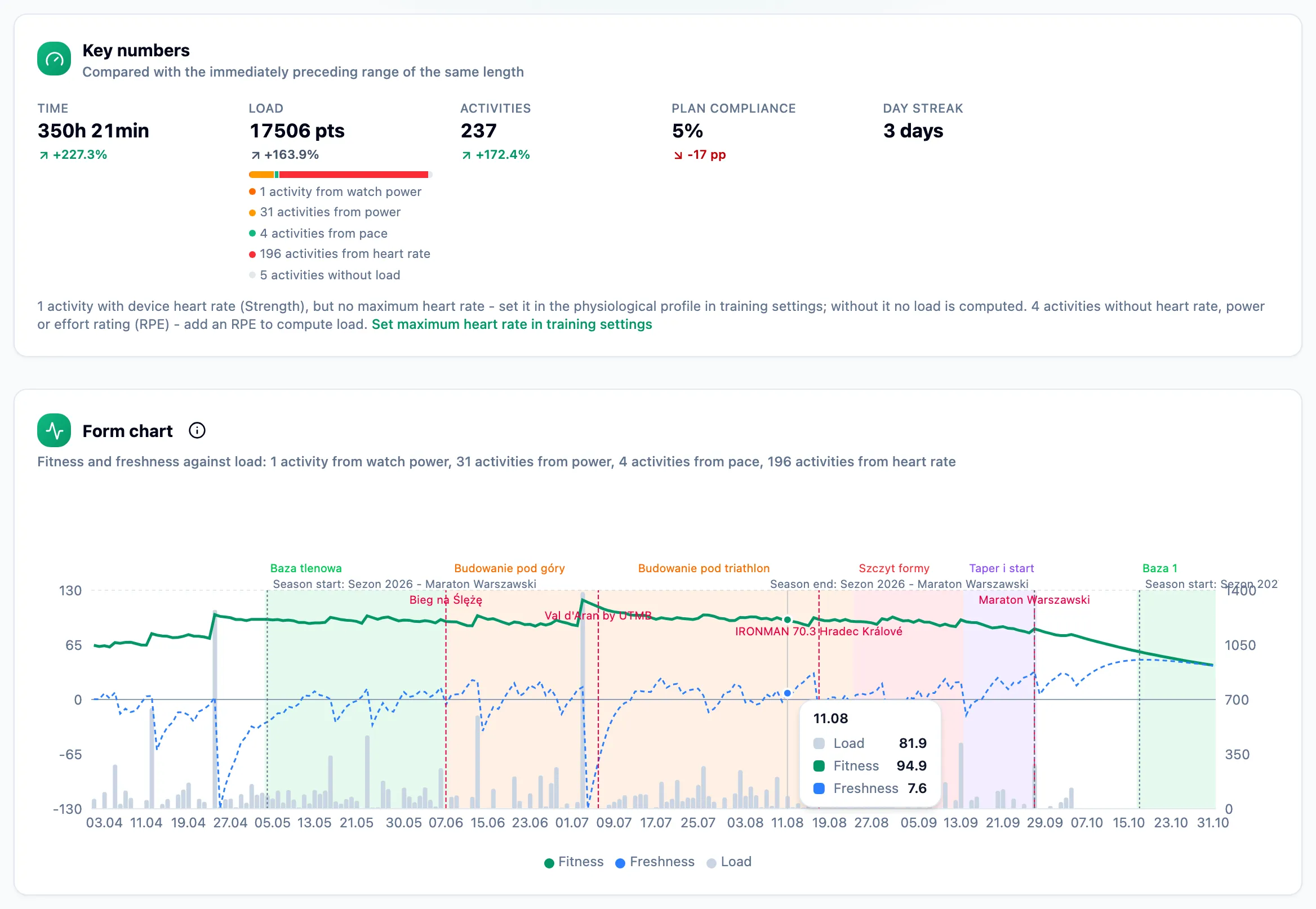Click the 5% plan compliance value
The height and width of the screenshot is (909, 1316).
pos(687,131)
